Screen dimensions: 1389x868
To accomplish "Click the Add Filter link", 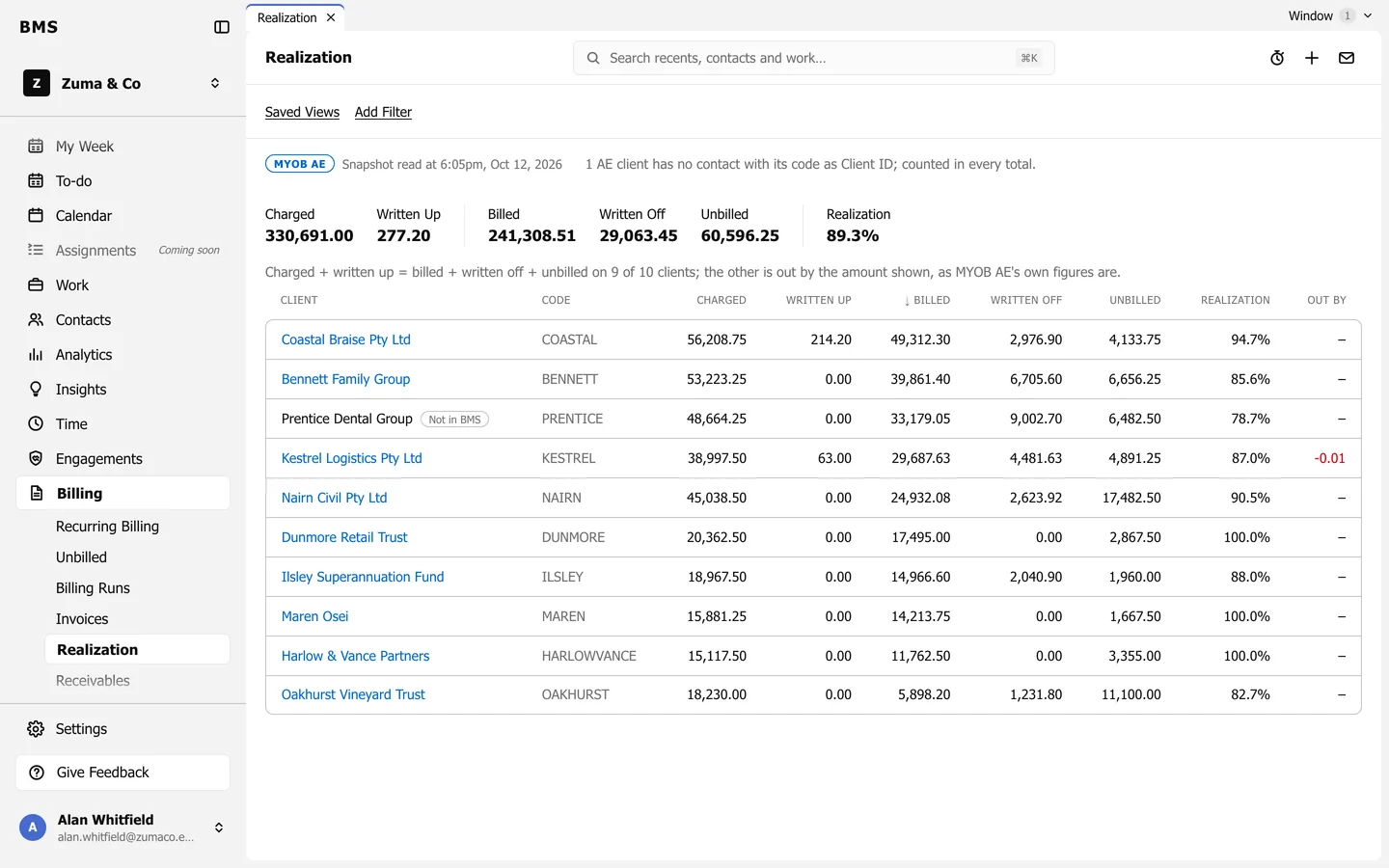I will pos(383,112).
